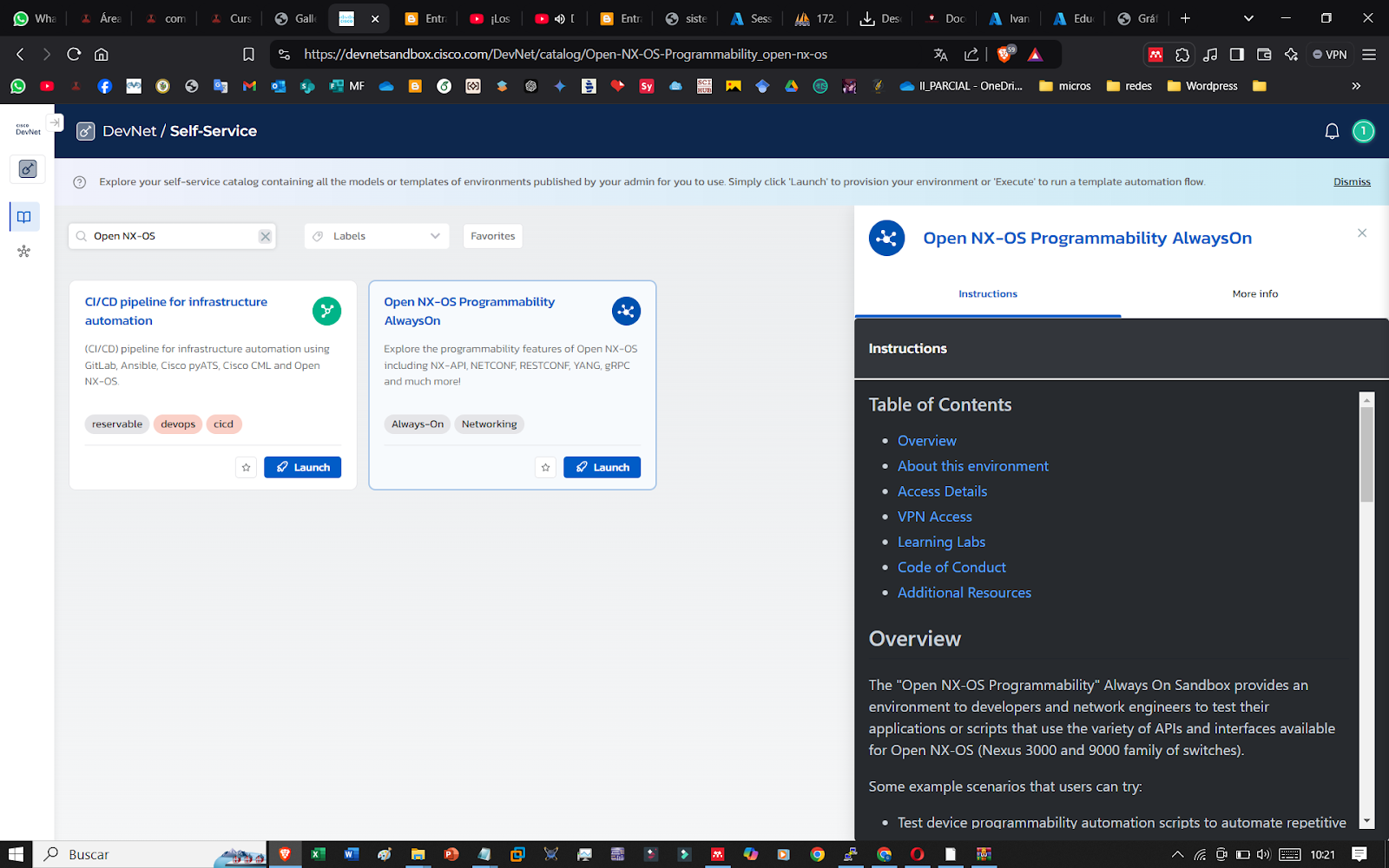This screenshot has width=1389, height=868.
Task: Jump to About this environment
Action: (x=973, y=466)
